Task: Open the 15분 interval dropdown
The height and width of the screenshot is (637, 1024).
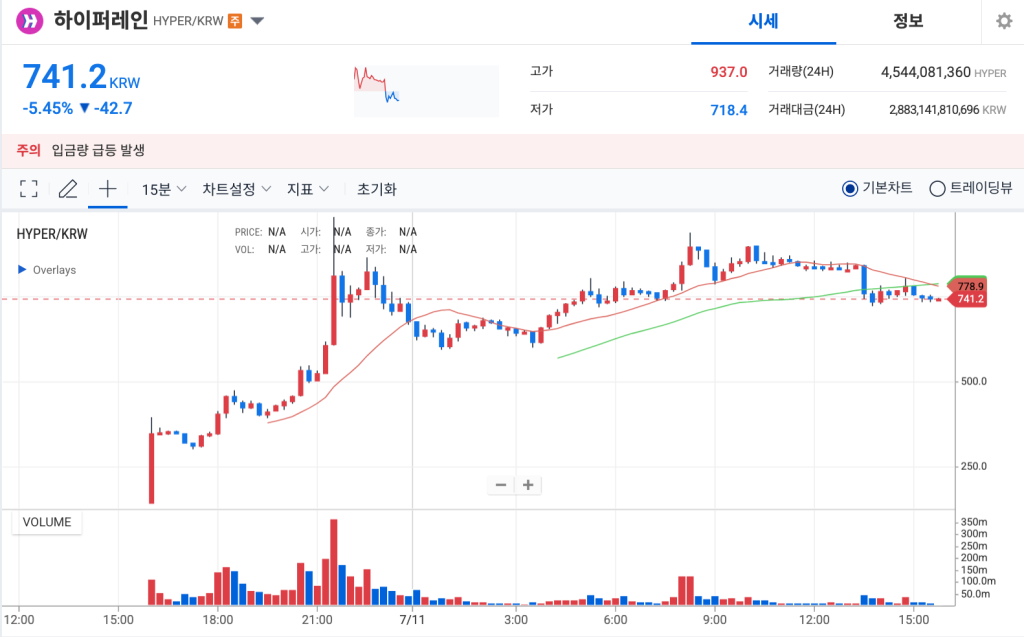Action: point(164,189)
